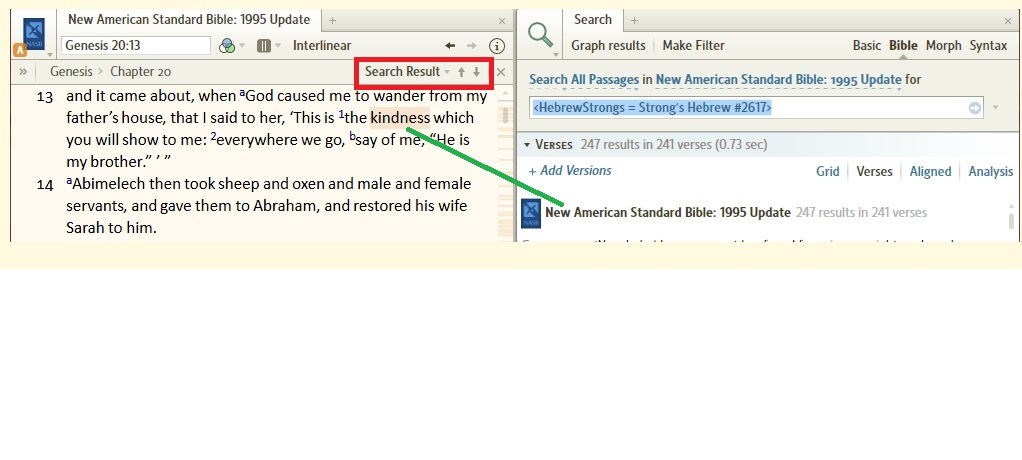Select the New American Standard Bible tab
This screenshot has height=460, width=1022.
(189, 19)
